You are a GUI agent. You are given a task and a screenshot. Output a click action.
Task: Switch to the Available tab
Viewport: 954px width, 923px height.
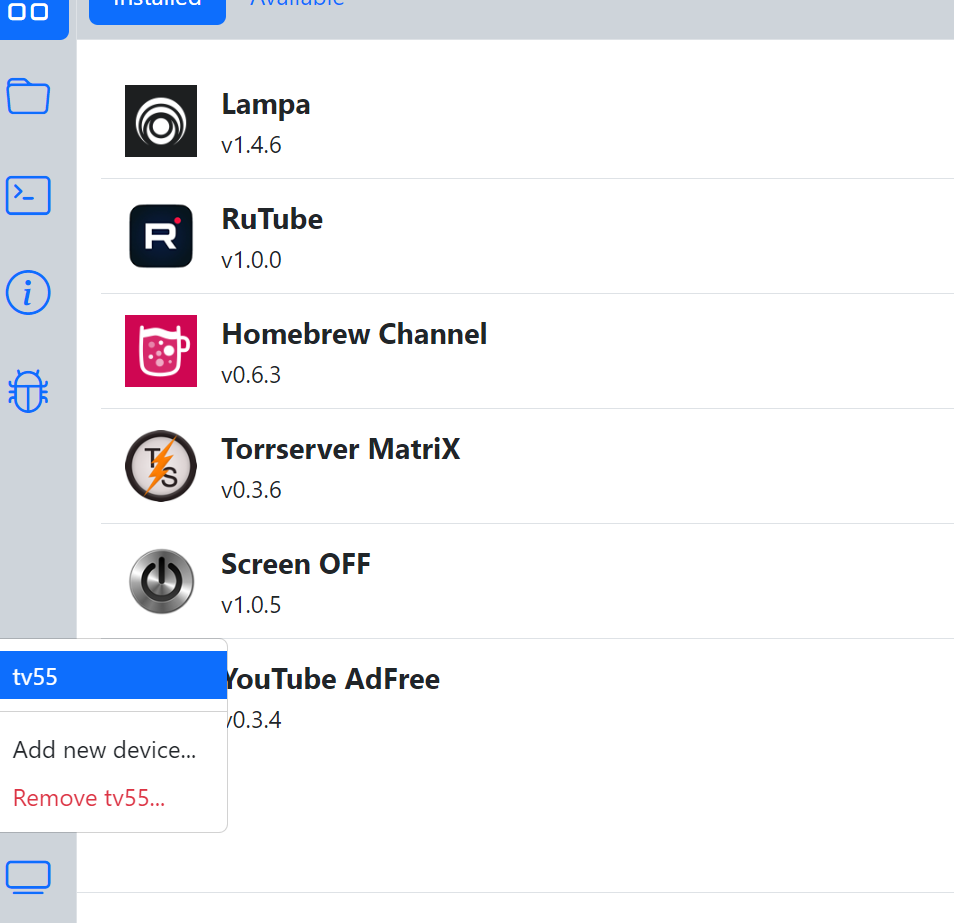(296, 5)
